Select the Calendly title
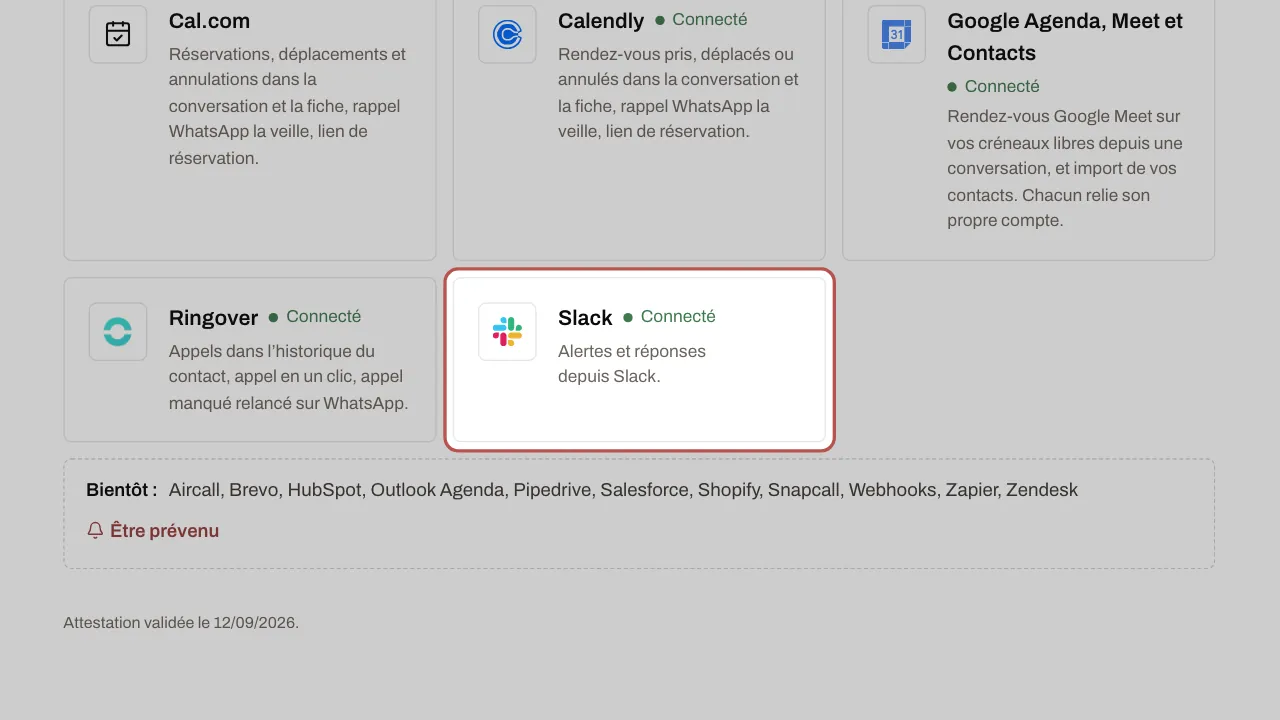 [x=601, y=21]
